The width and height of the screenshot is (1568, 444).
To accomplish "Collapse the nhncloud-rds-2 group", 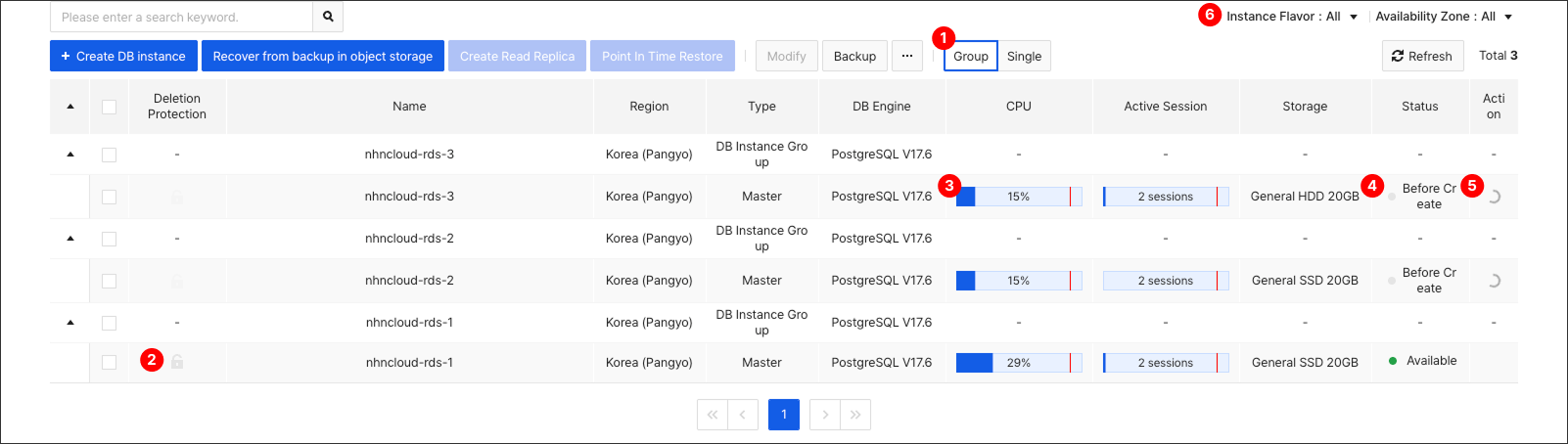I will (x=69, y=239).
